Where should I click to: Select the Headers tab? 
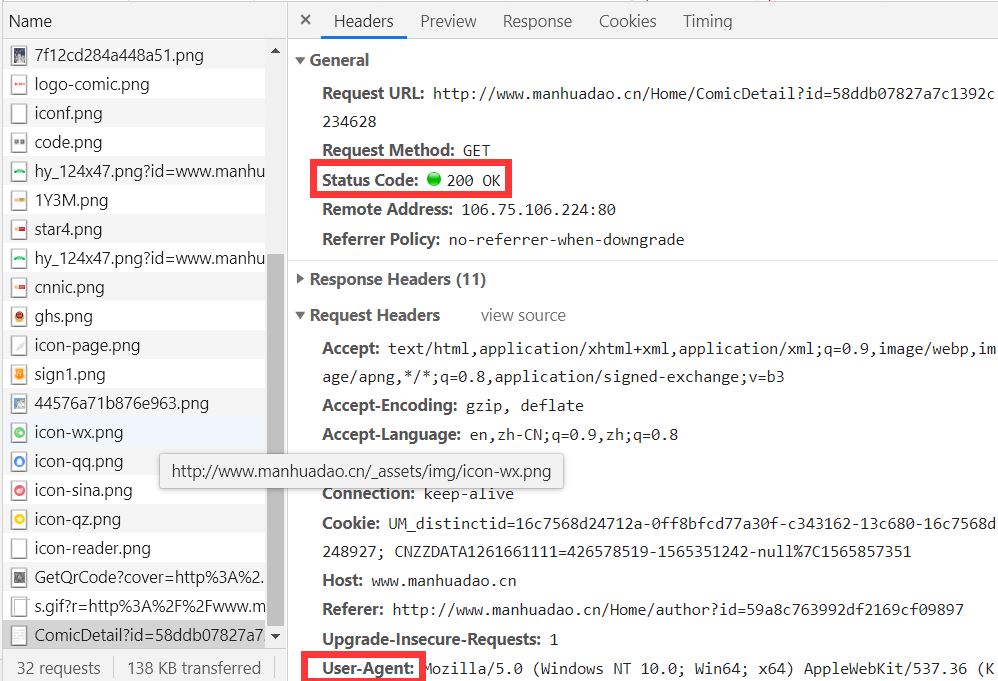point(363,21)
